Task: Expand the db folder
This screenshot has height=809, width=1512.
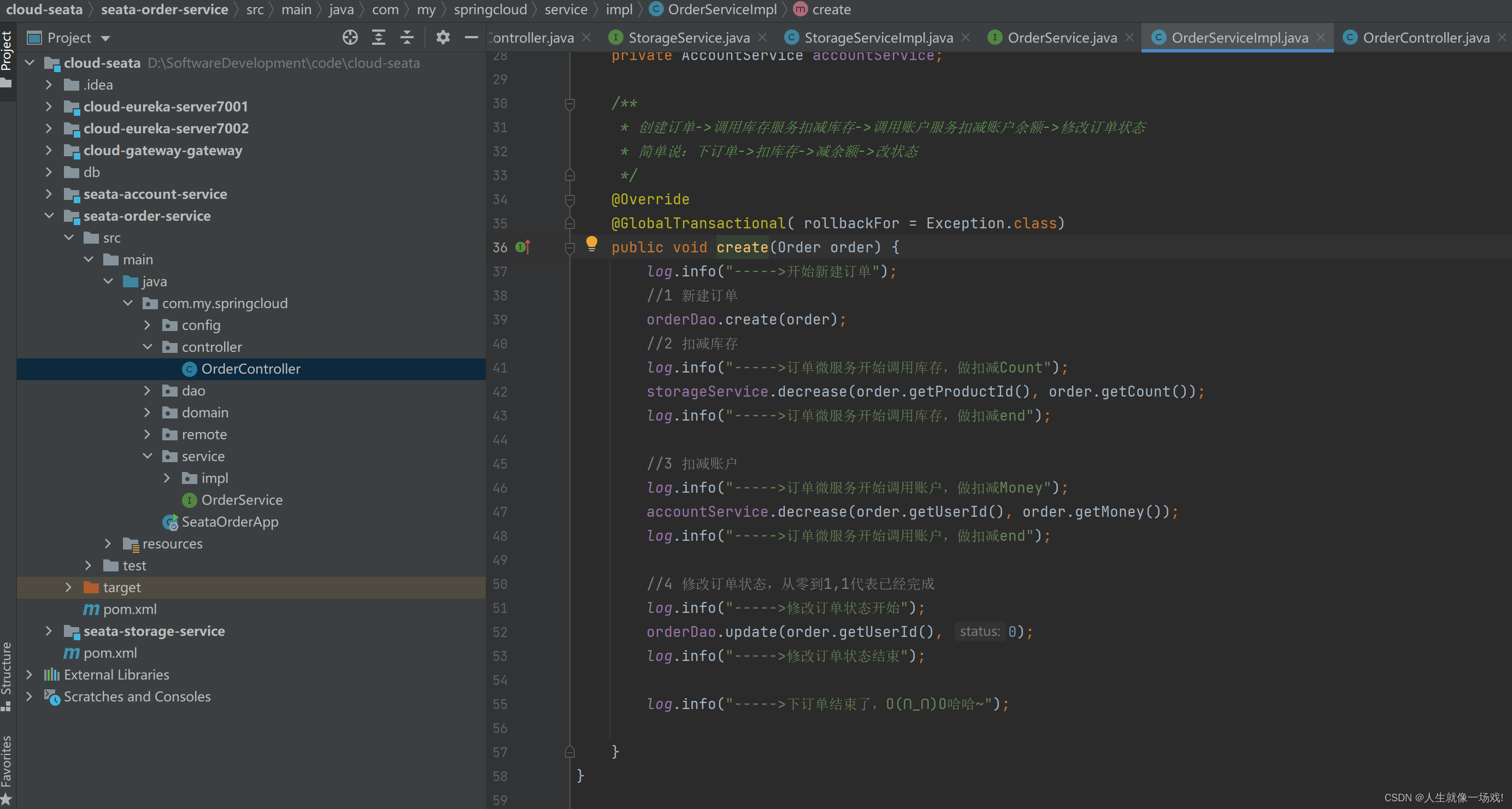Action: point(49,172)
